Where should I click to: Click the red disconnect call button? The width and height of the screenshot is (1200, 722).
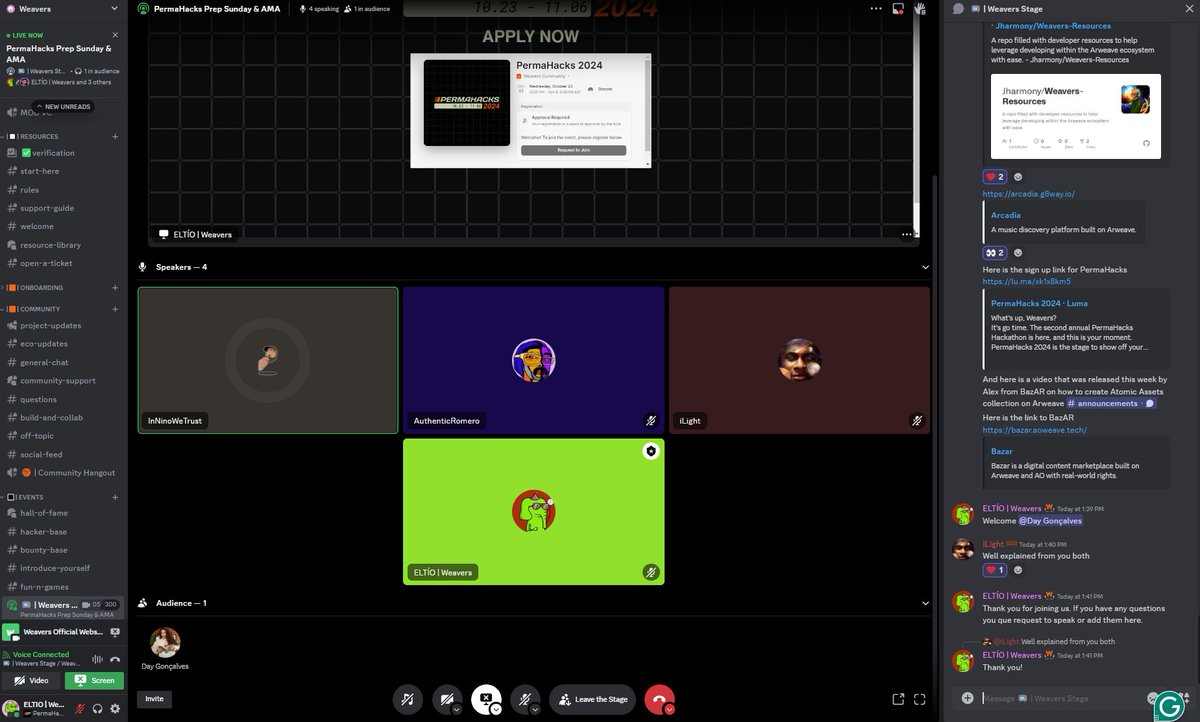[659, 699]
